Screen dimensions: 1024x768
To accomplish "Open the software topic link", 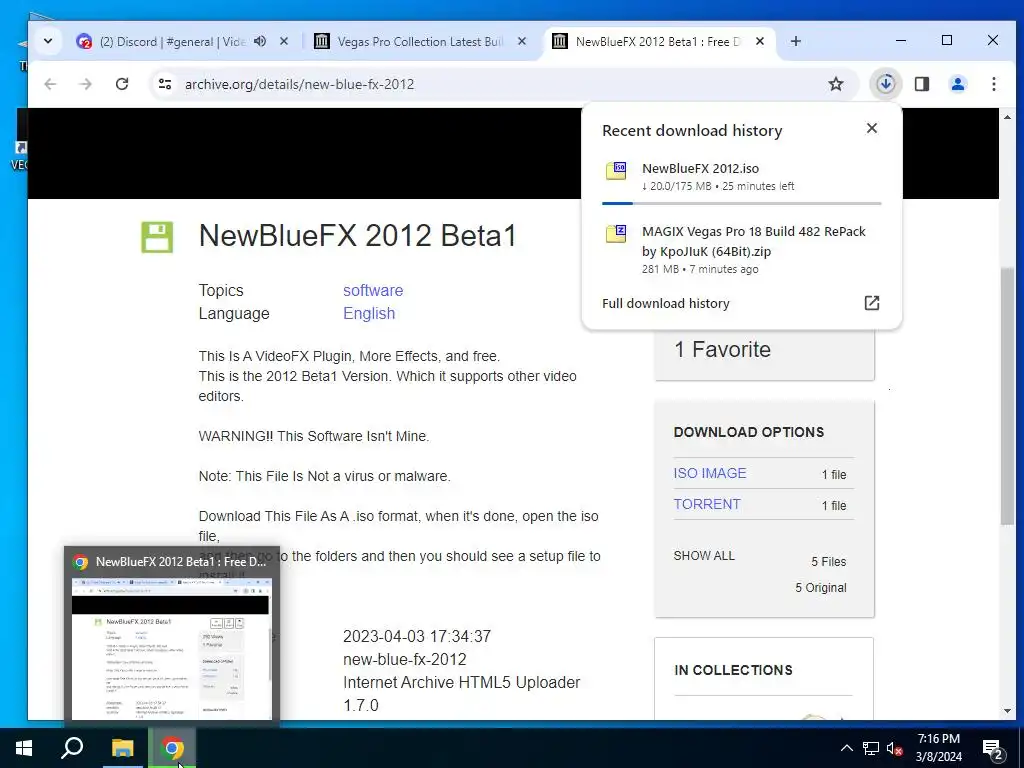I will tap(373, 291).
